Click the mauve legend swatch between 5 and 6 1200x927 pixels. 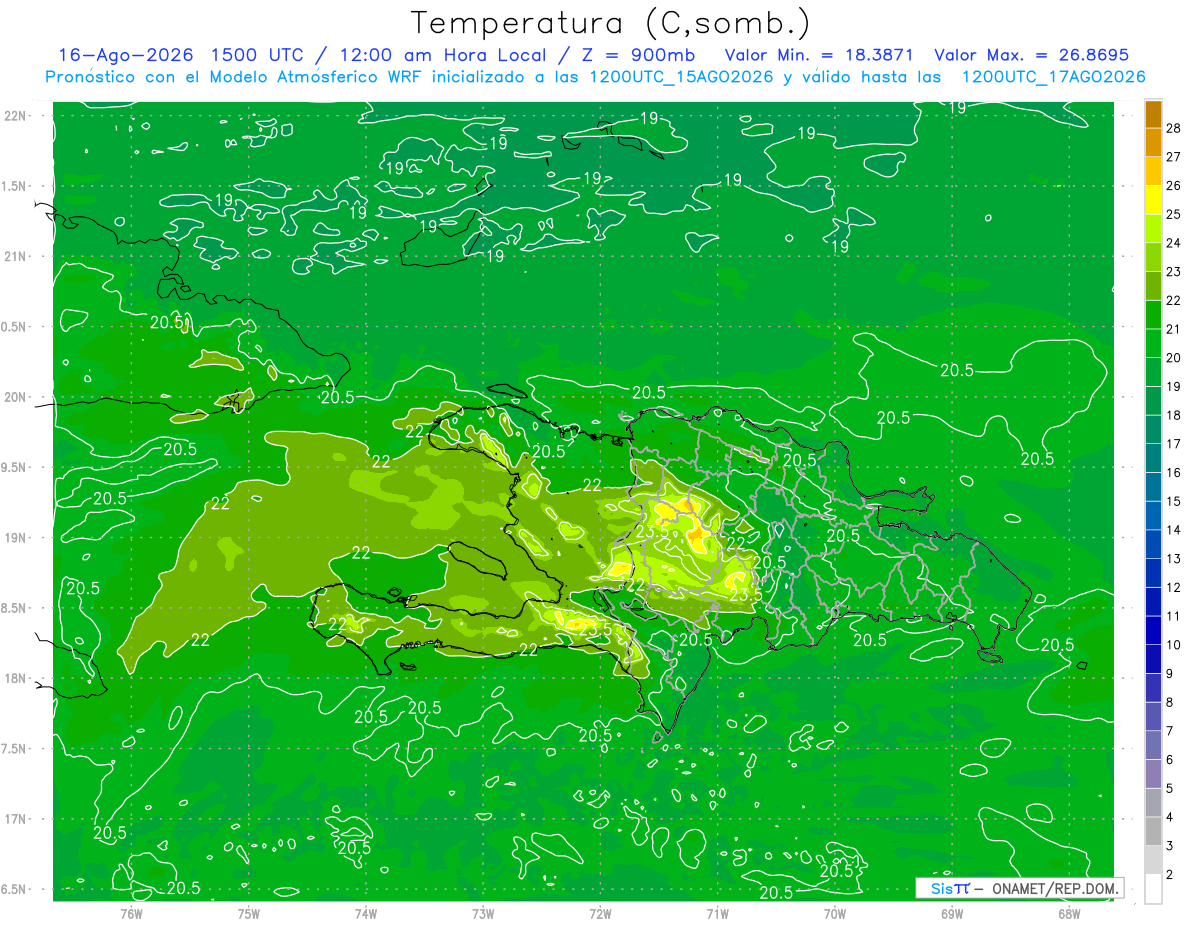1153,775
